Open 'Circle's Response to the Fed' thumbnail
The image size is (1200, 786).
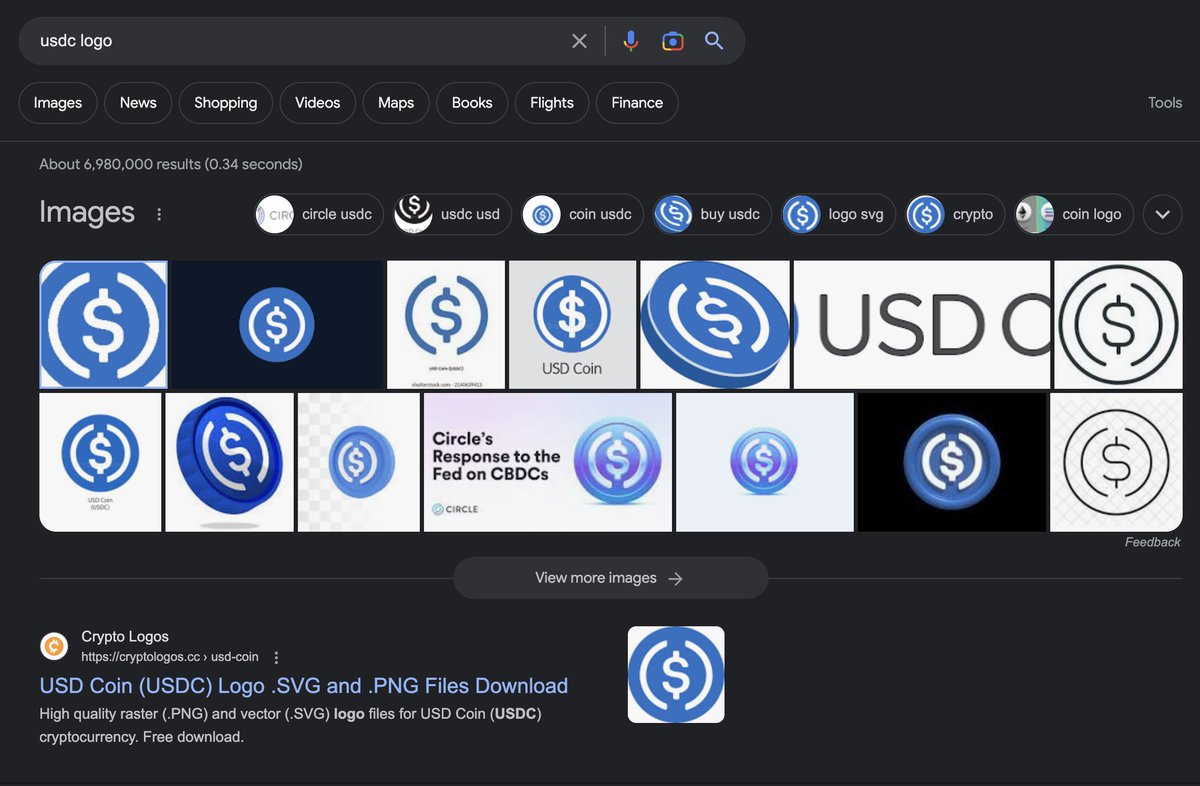pyautogui.click(x=548, y=462)
